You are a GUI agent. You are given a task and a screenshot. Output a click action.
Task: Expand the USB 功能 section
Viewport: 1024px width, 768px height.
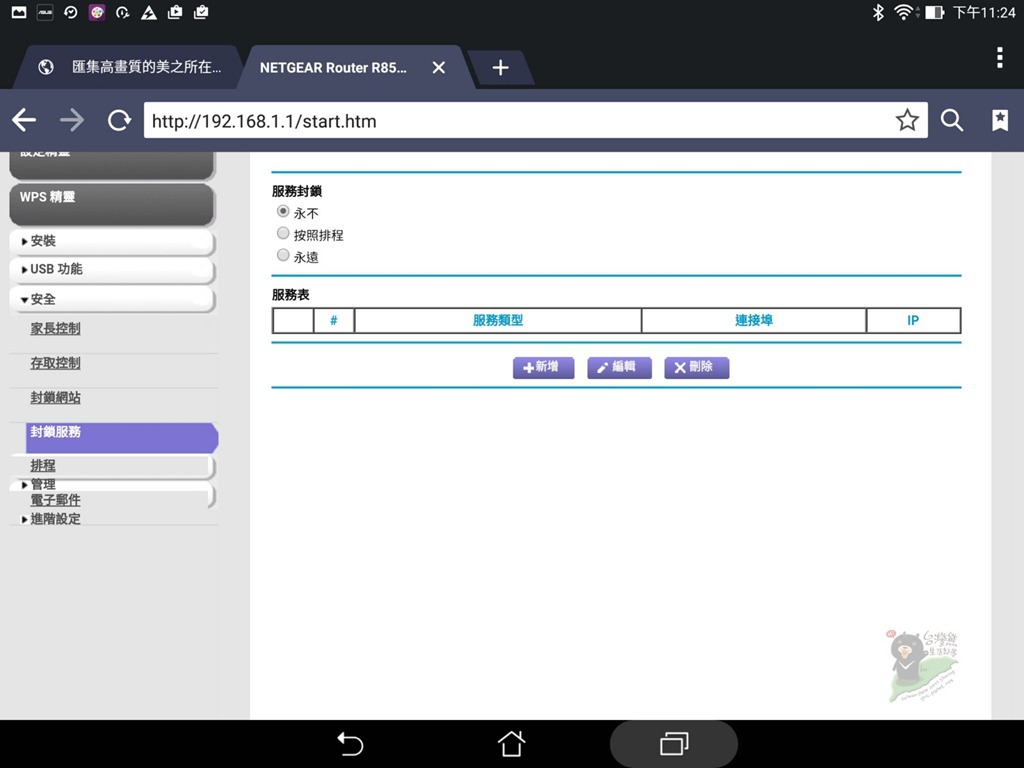112,269
